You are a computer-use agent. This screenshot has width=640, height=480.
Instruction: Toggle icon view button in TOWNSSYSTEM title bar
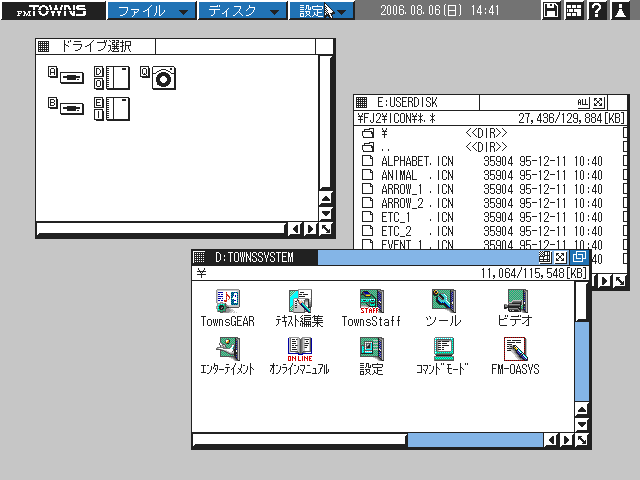point(545,258)
